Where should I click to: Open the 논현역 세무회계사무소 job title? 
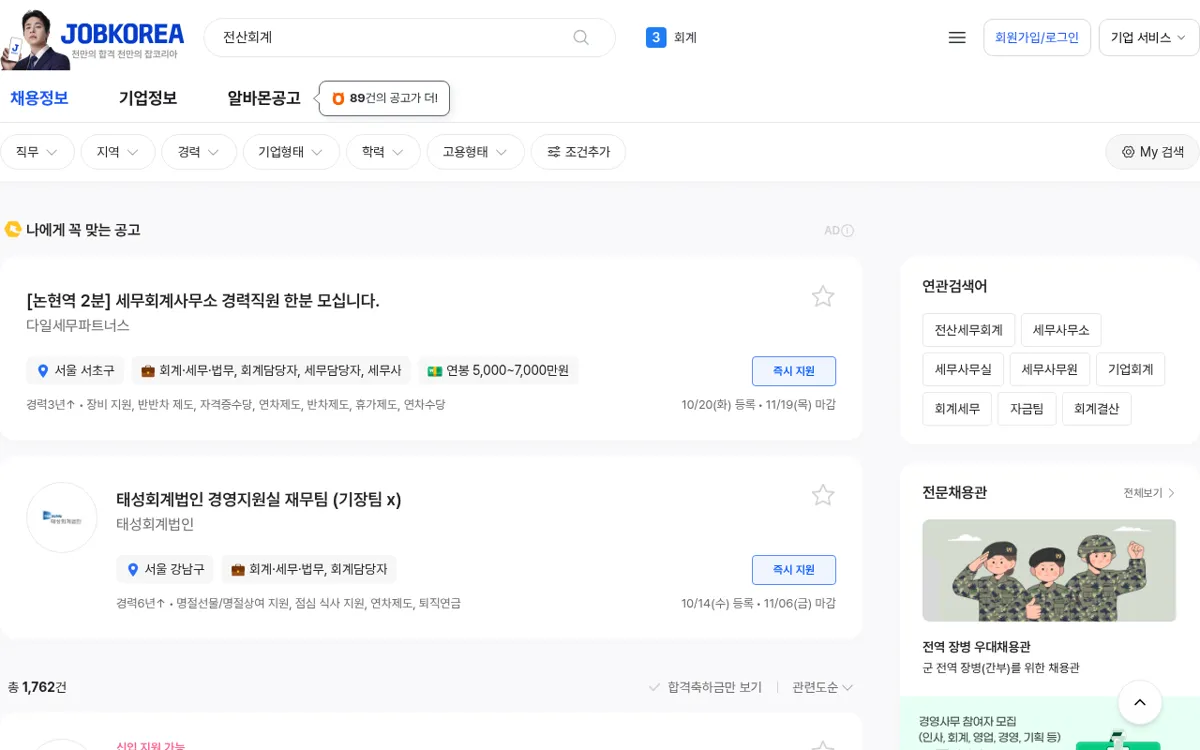203,300
